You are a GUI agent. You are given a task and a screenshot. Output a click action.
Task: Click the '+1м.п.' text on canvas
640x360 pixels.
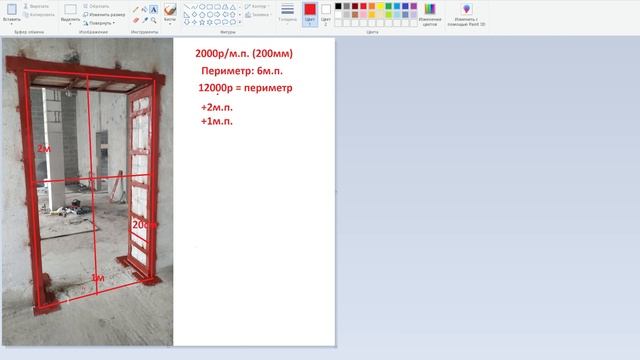[216, 121]
